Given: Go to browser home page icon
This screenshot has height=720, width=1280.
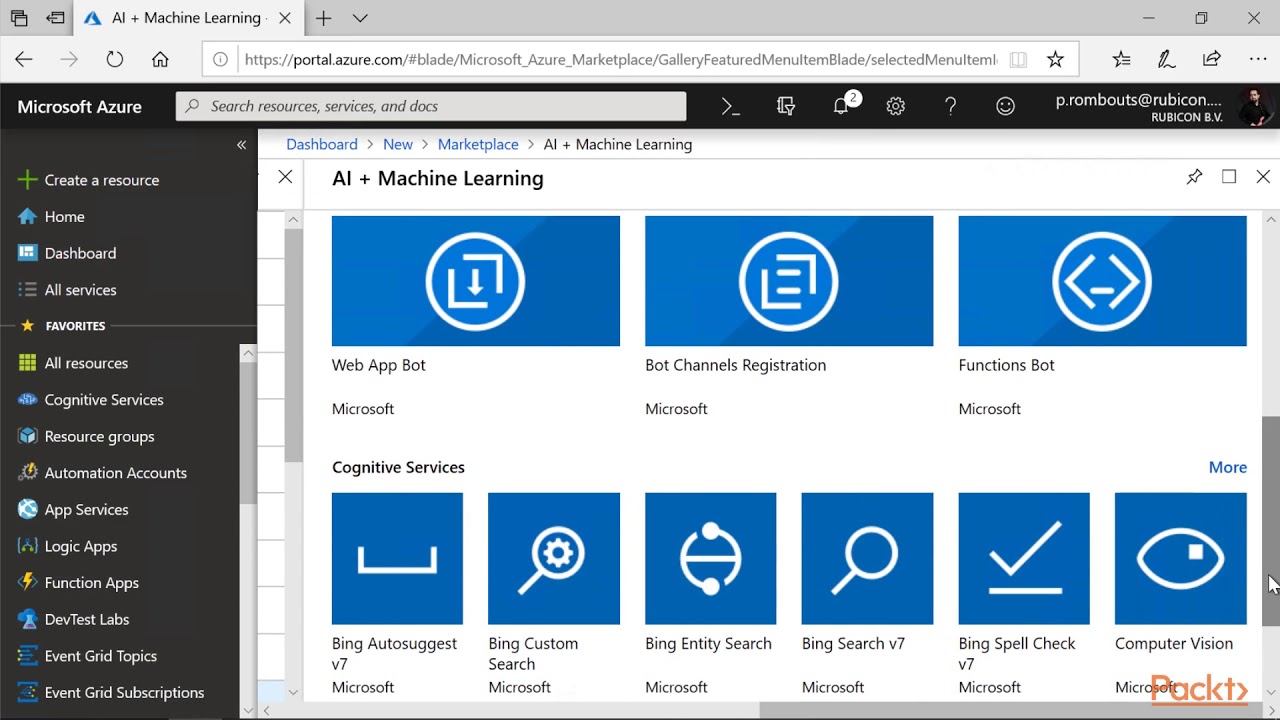Looking at the screenshot, I should tap(160, 59).
